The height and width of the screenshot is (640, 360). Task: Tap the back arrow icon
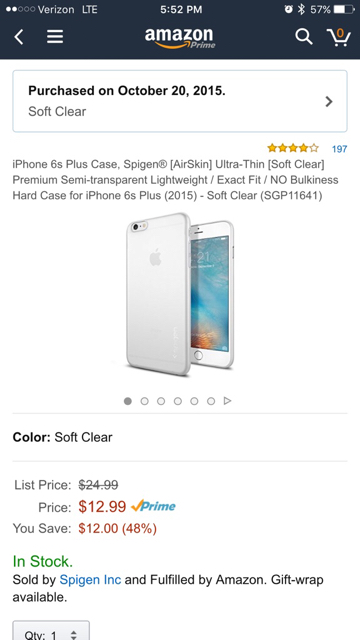19,37
